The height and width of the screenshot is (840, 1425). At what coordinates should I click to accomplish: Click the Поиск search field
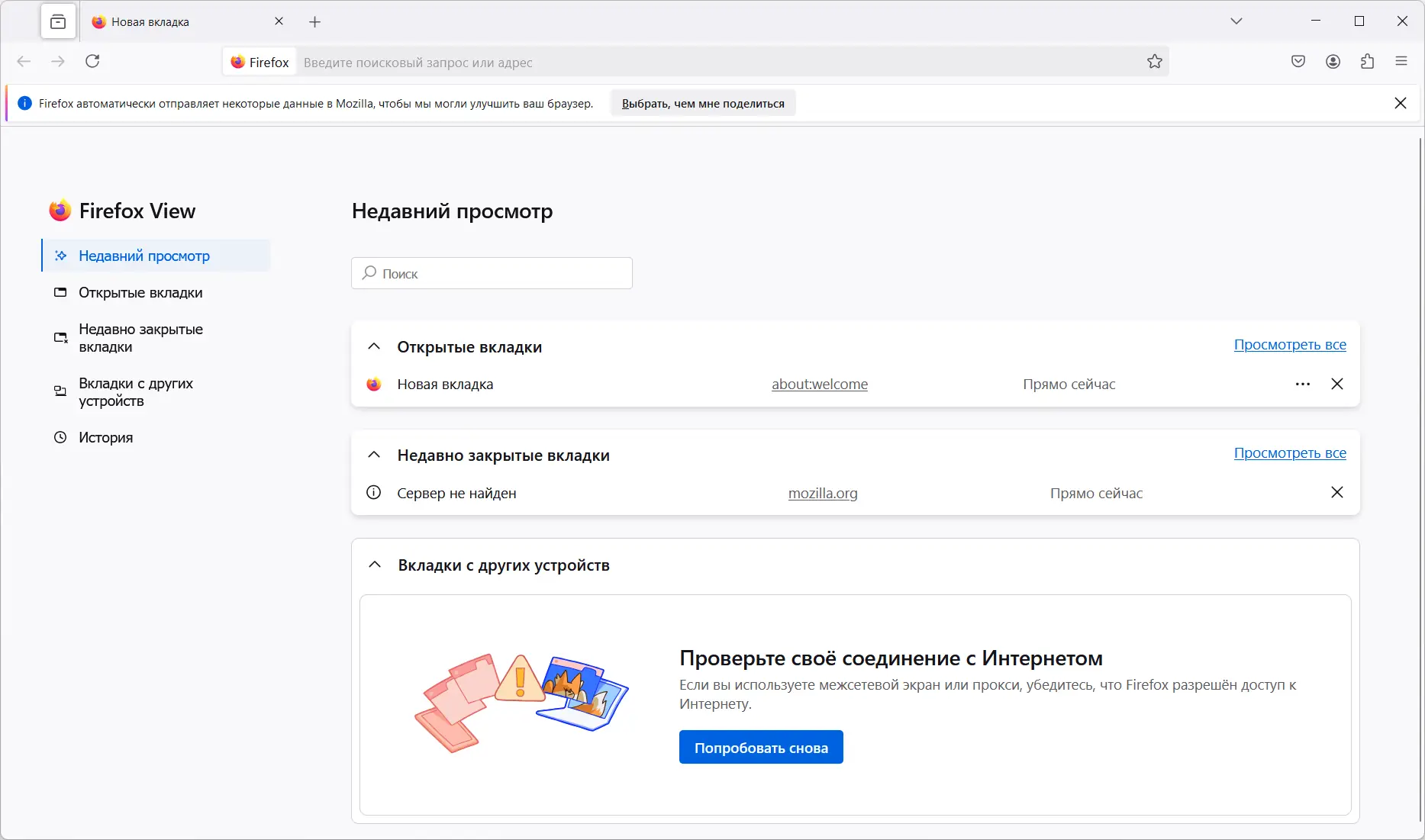(491, 273)
